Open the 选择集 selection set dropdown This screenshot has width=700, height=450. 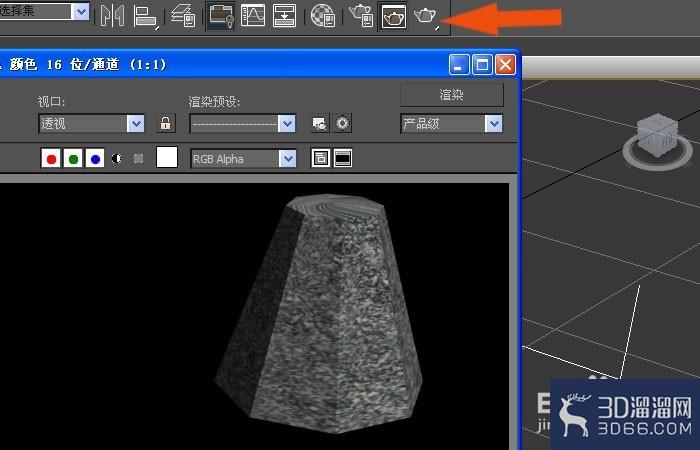pos(81,11)
